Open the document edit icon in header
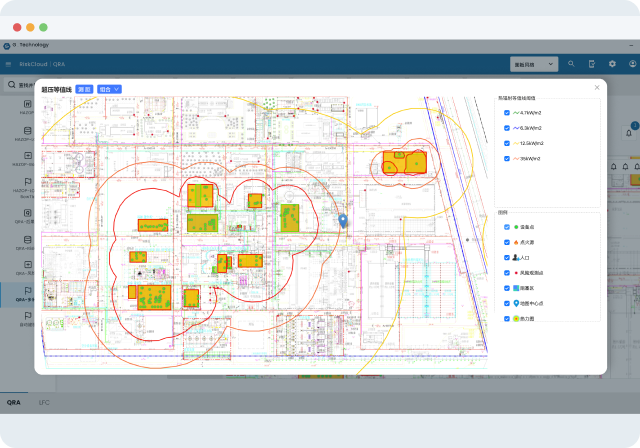This screenshot has width=640, height=448. (x=592, y=64)
